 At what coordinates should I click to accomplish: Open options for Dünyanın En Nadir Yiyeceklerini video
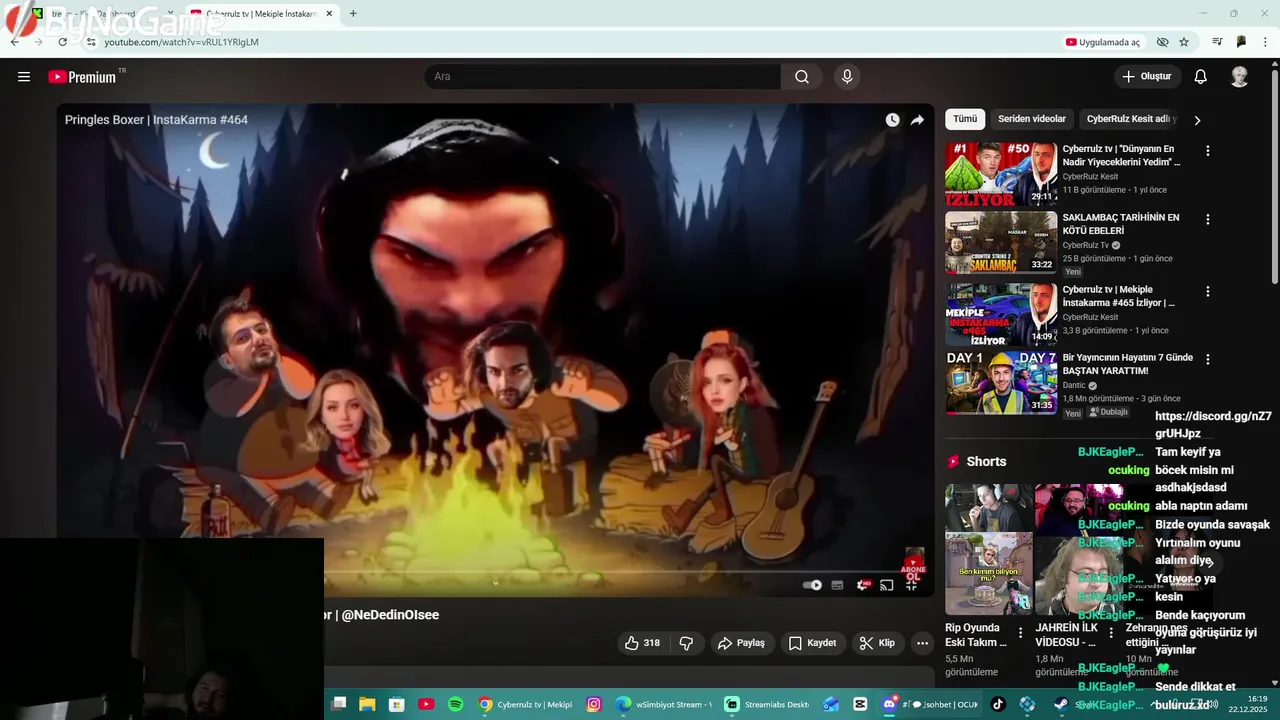1207,151
